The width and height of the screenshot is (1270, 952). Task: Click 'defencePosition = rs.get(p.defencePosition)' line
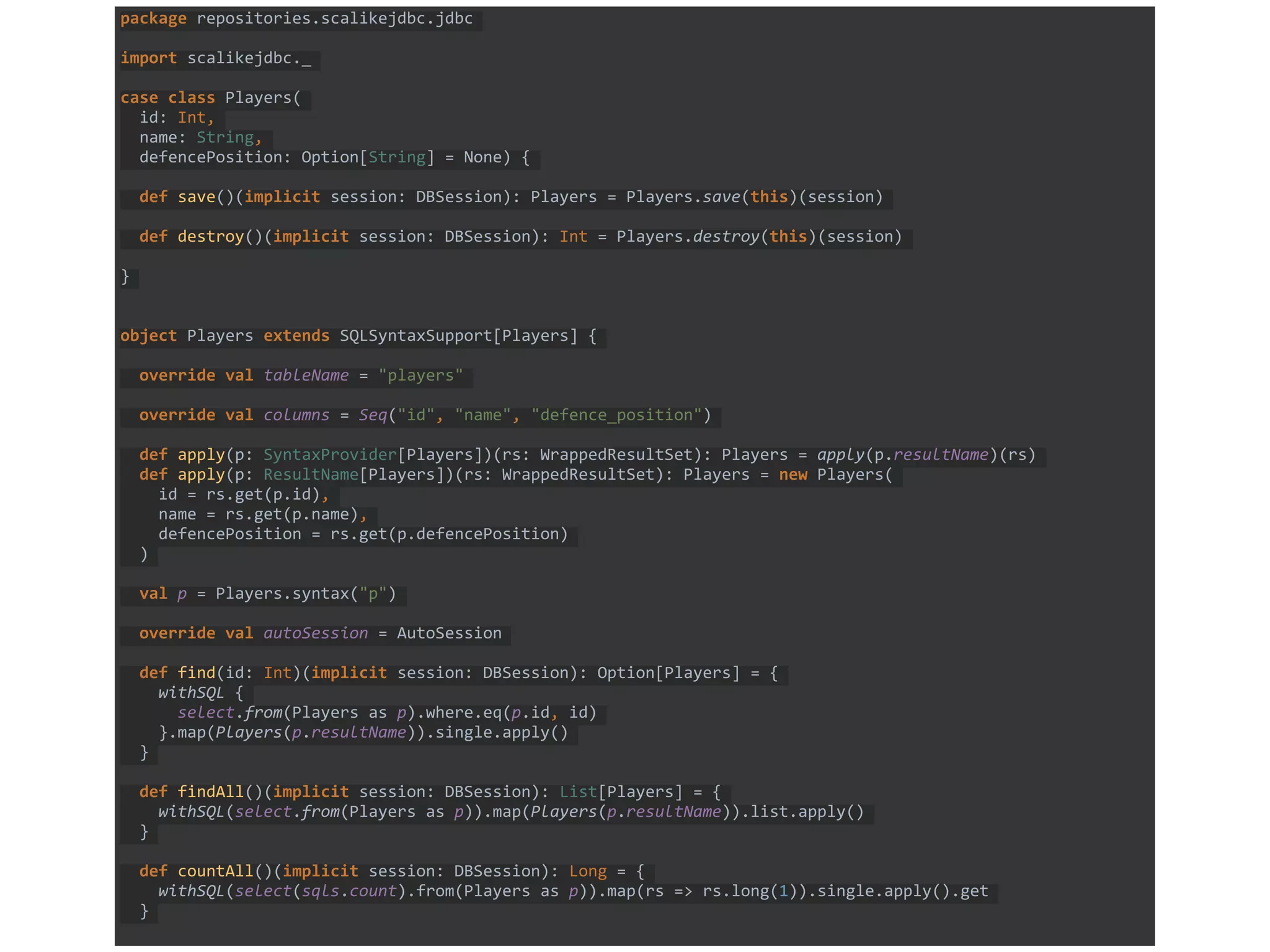(x=363, y=534)
